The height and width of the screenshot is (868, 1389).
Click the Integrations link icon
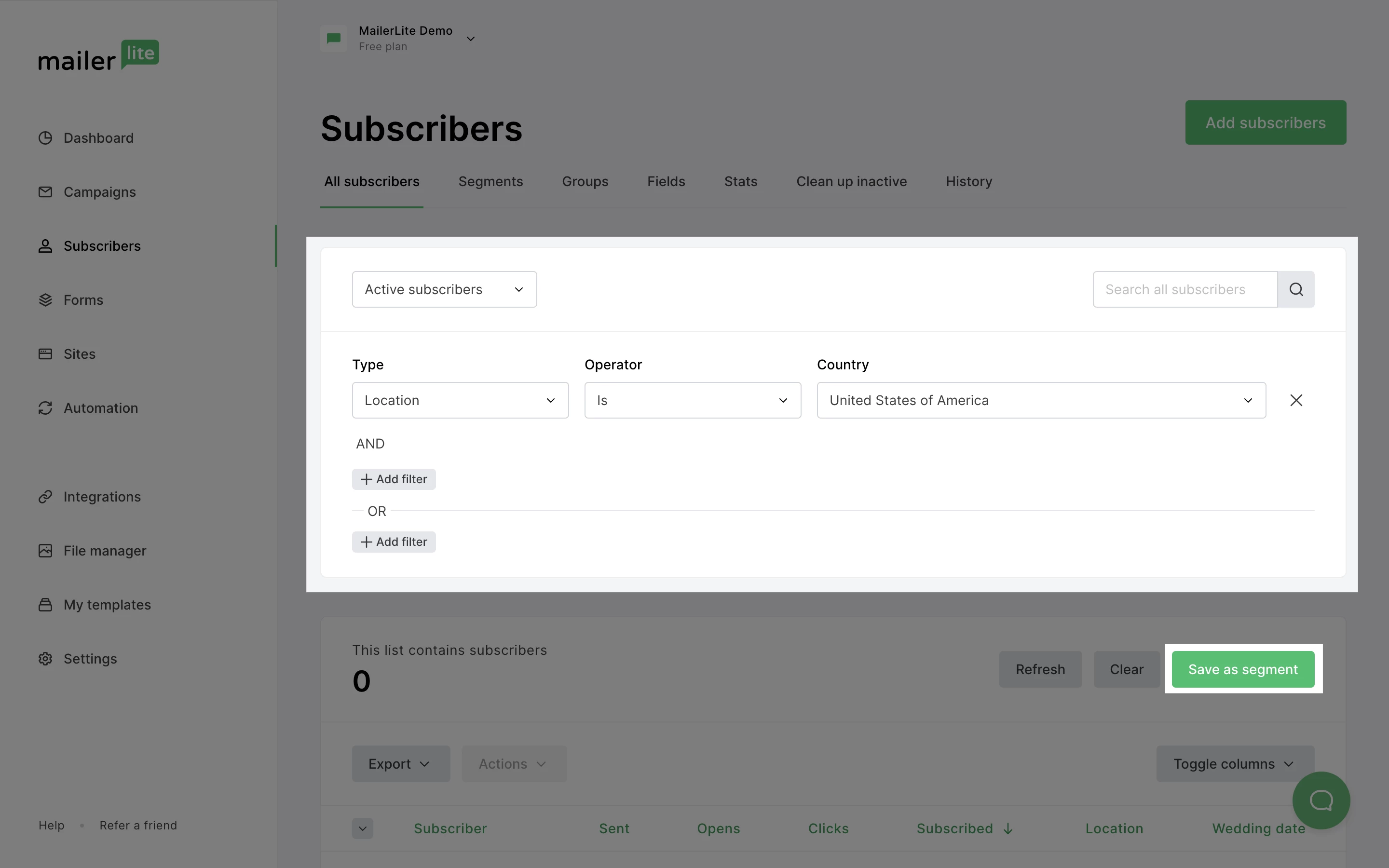click(x=45, y=497)
